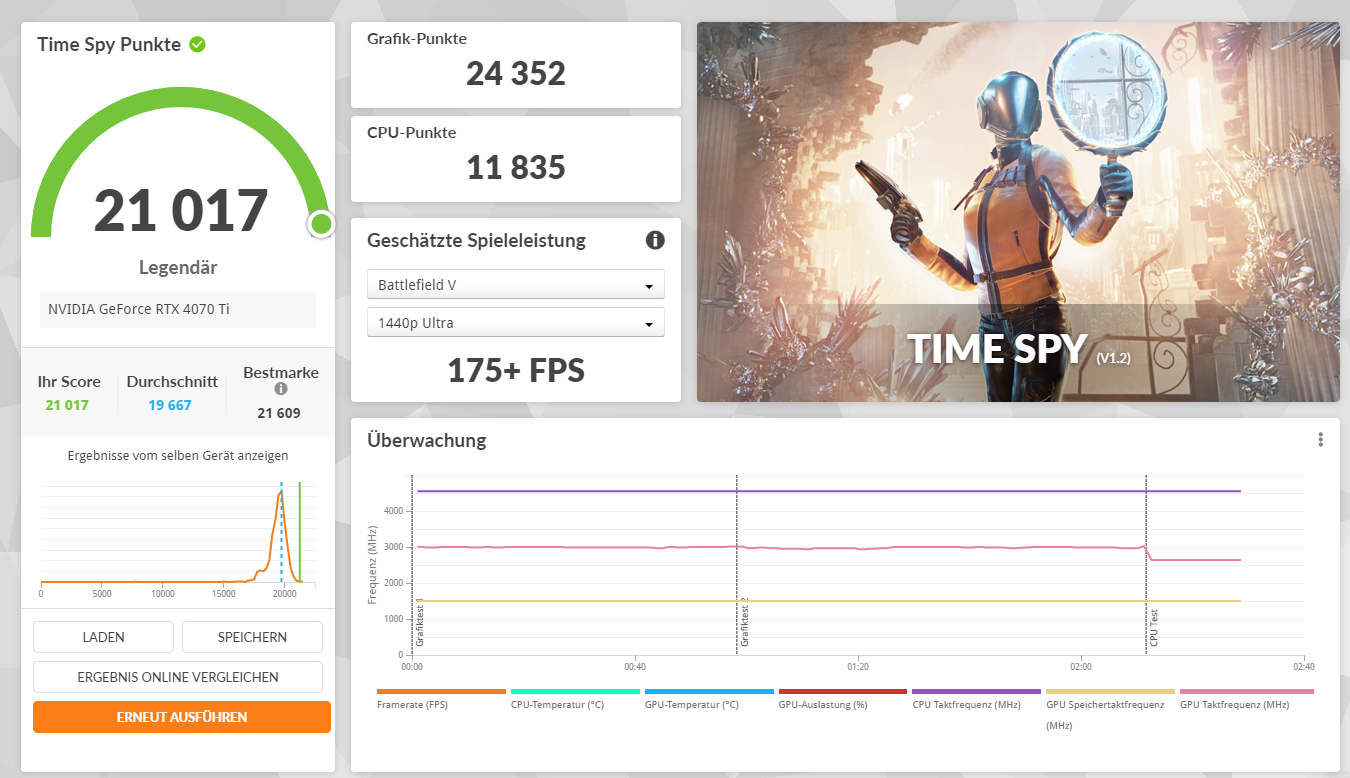Click the ERNEUT AUSFÜHREN button
The height and width of the screenshot is (778, 1350).
(182, 717)
